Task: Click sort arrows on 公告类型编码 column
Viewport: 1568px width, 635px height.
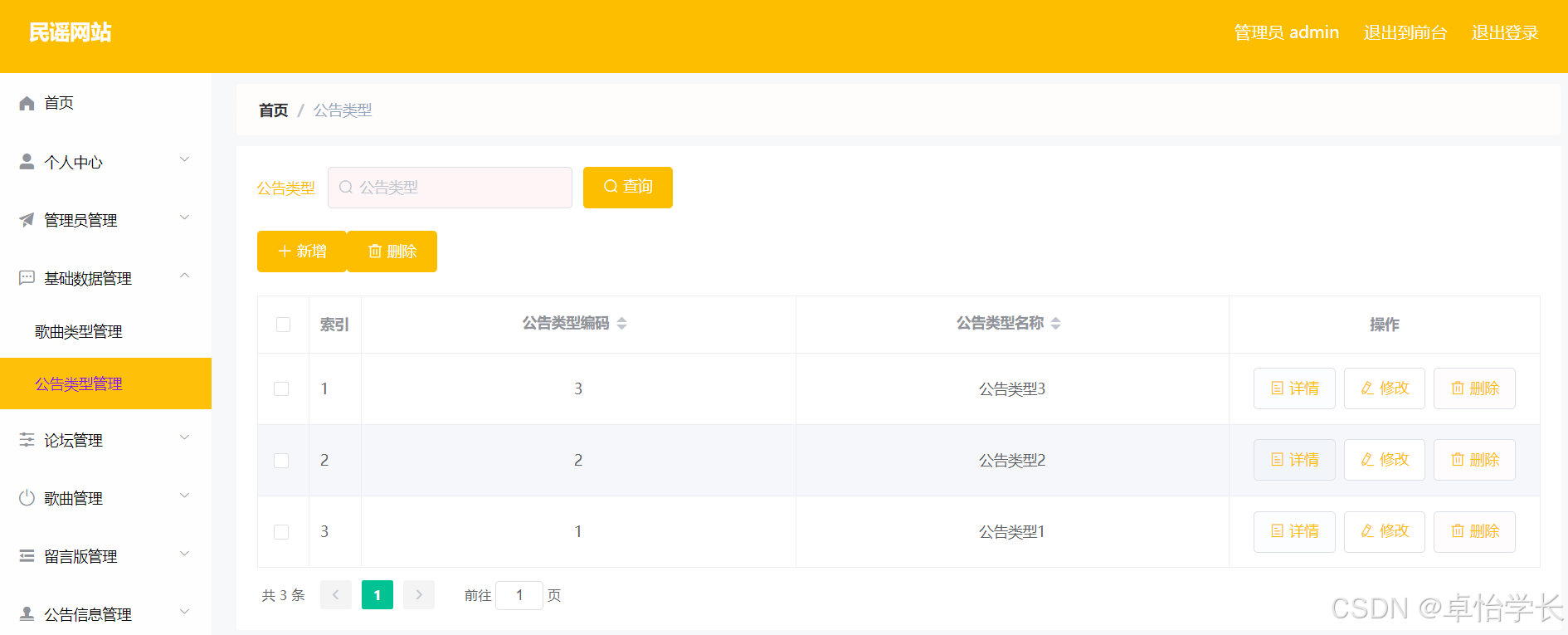Action: [x=621, y=323]
